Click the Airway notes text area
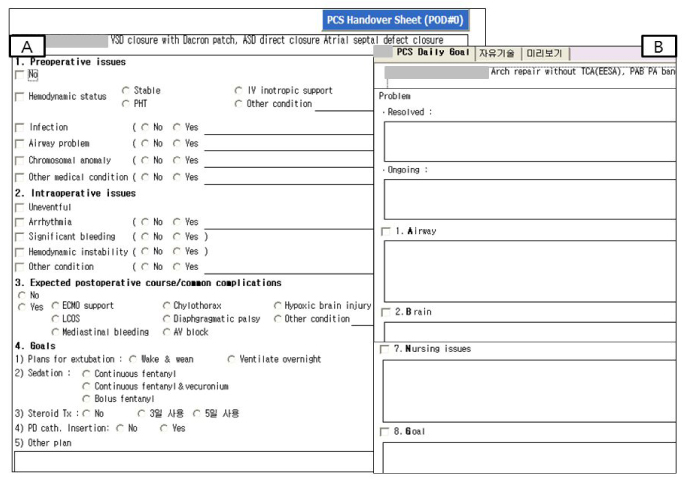 tap(530, 271)
